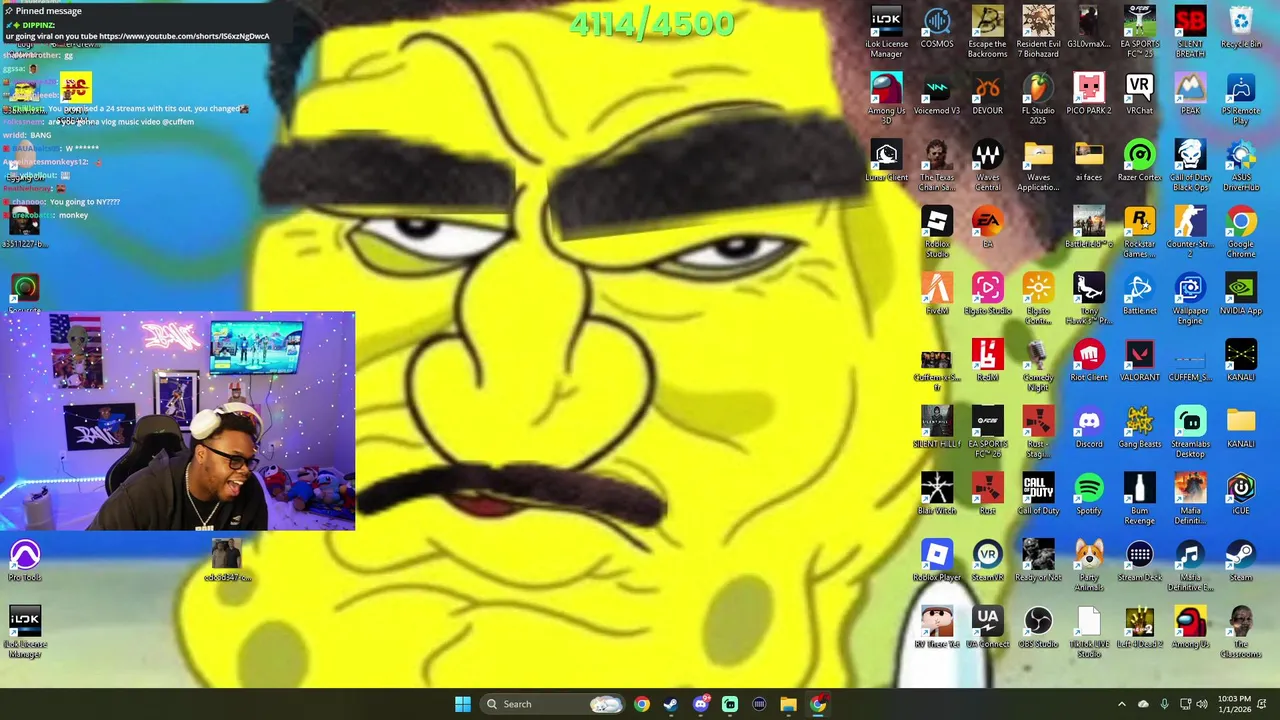
Task: Open the Pro Tools desktop shortcut
Action: 25,562
